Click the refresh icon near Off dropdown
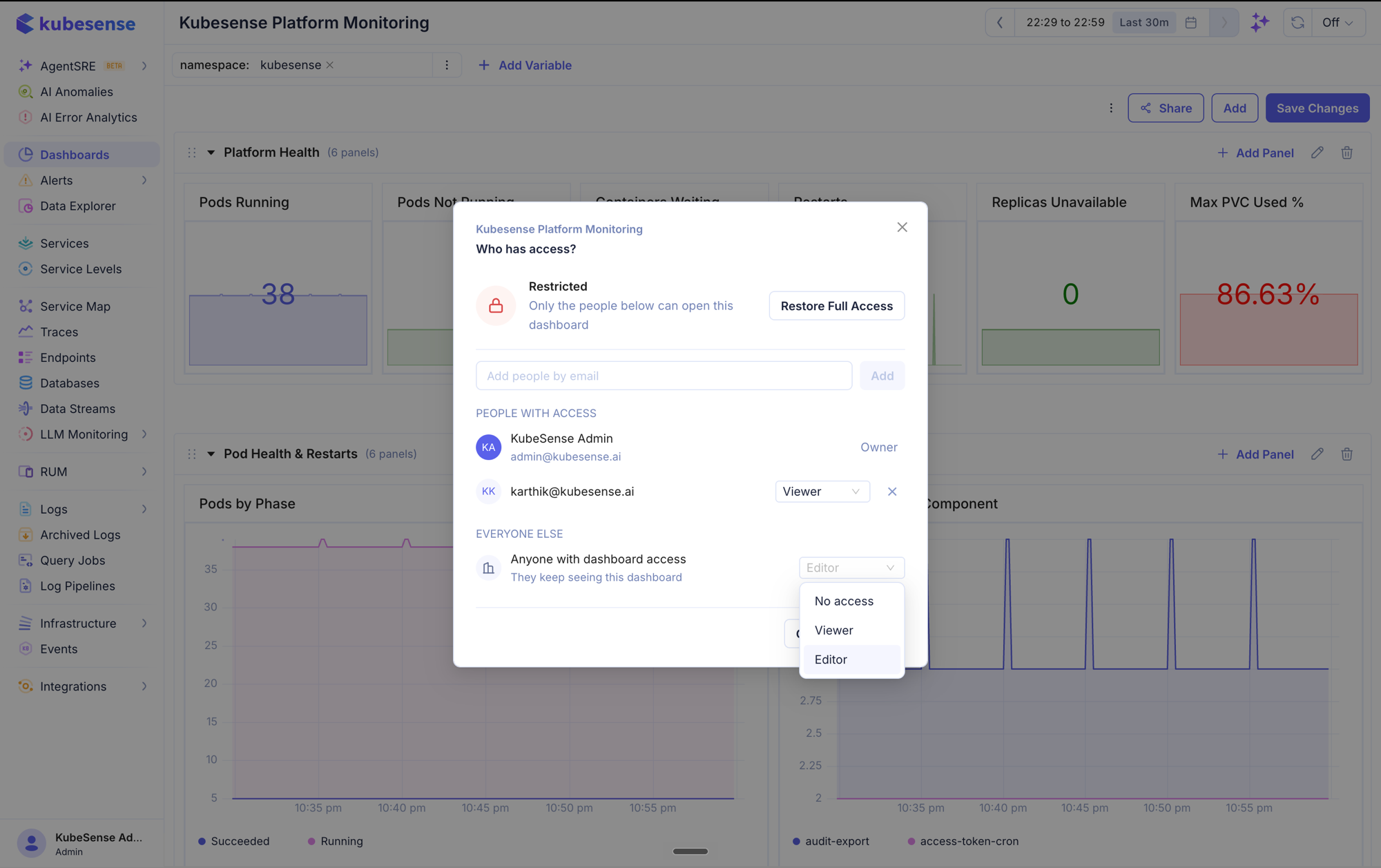 [x=1297, y=22]
